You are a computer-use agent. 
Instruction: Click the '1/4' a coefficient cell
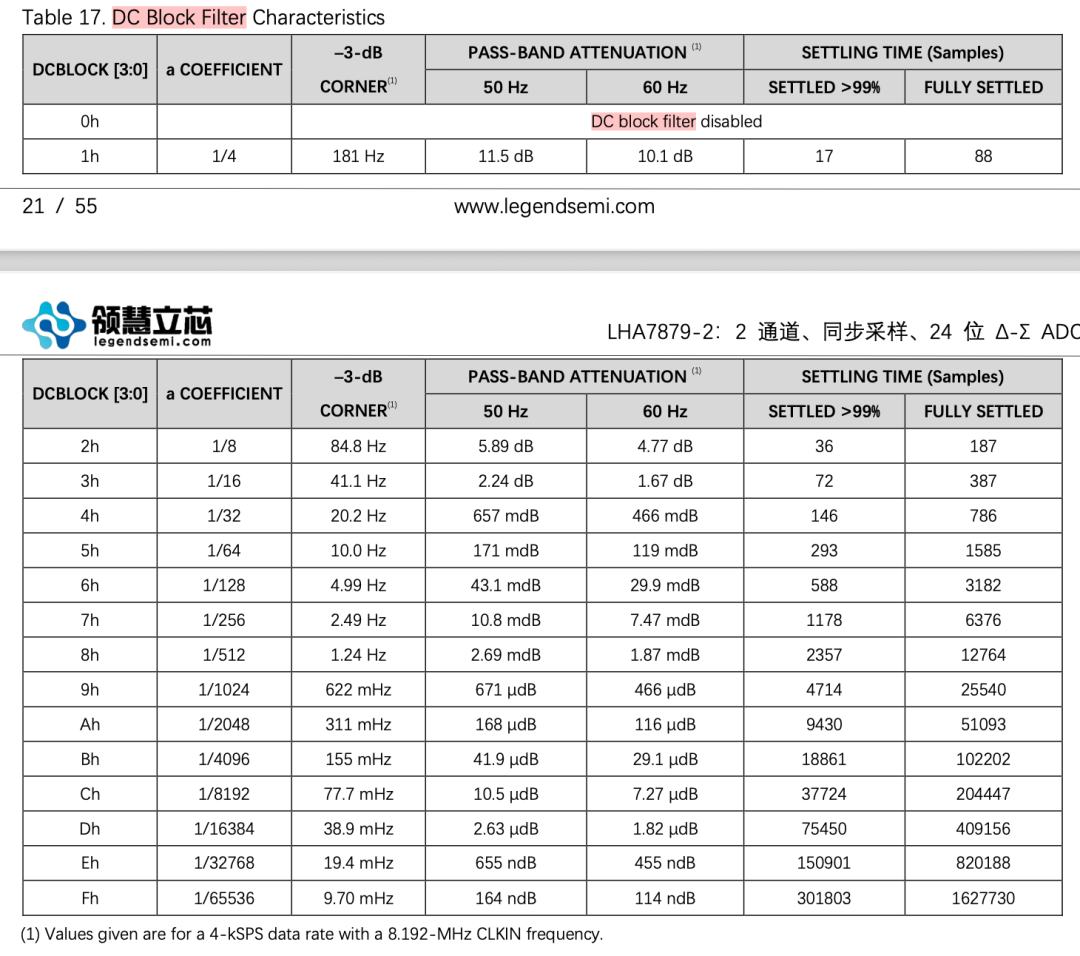[x=224, y=156]
